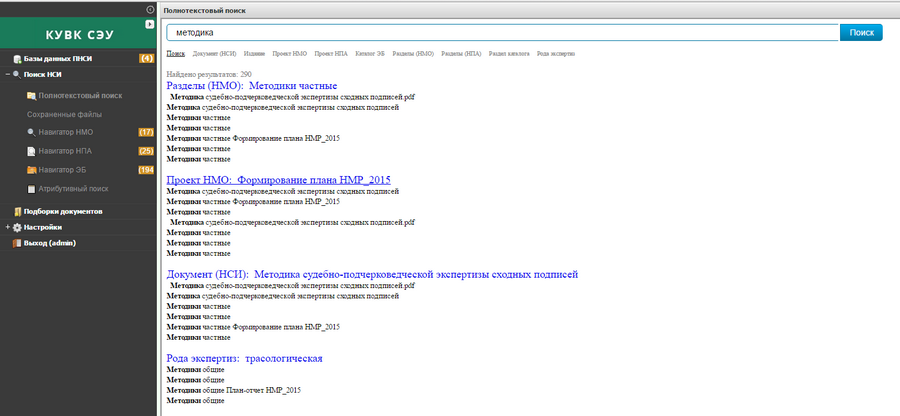This screenshot has width=900, height=416.
Task: Click the Подборки документов icon
Action: 17,212
